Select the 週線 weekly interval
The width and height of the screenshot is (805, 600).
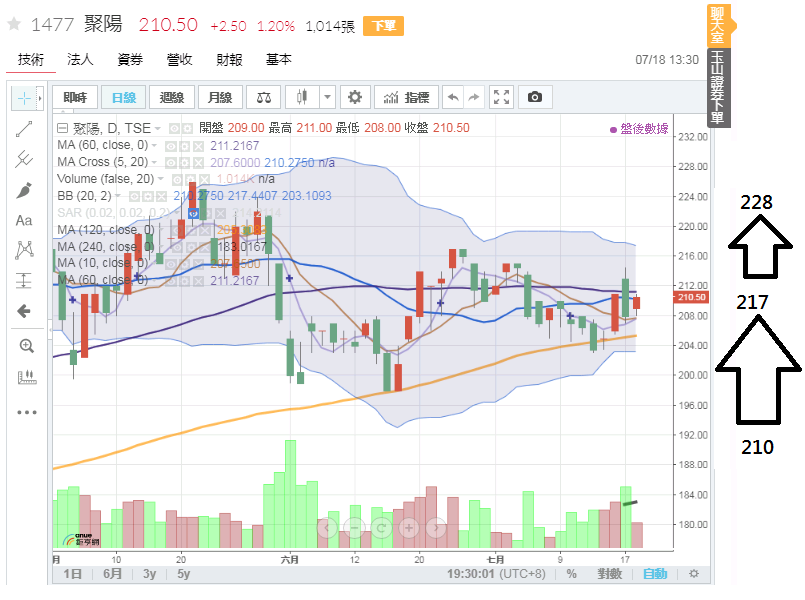[172, 98]
